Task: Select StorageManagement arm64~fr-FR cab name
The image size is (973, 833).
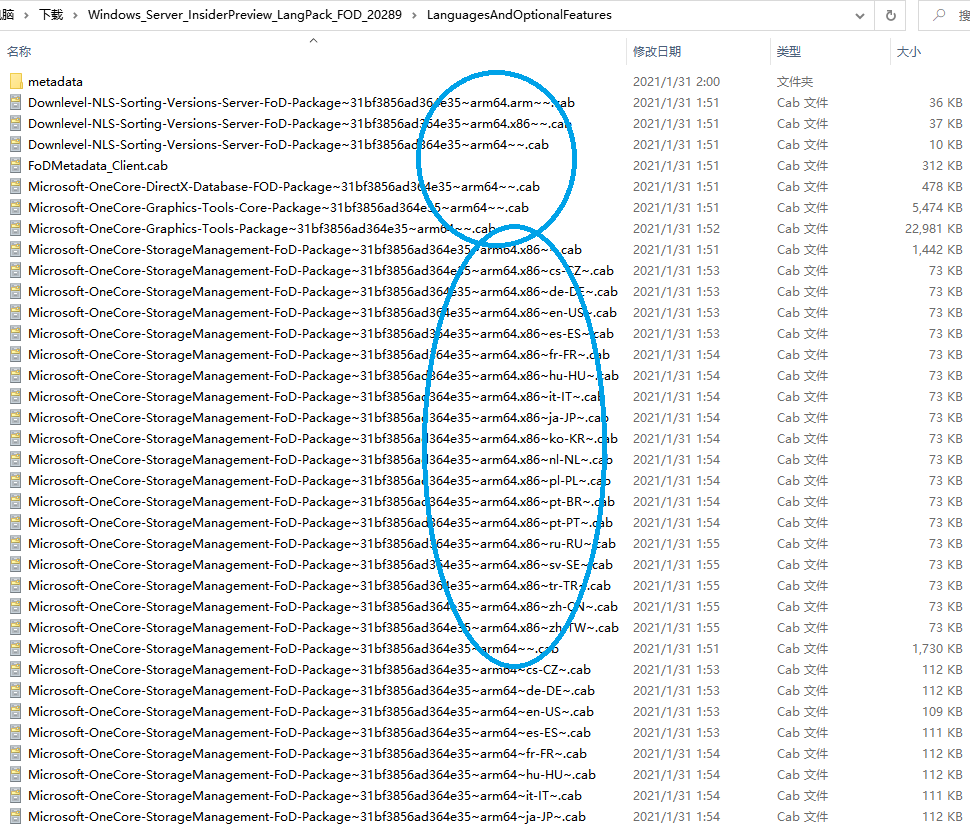Action: [x=307, y=754]
